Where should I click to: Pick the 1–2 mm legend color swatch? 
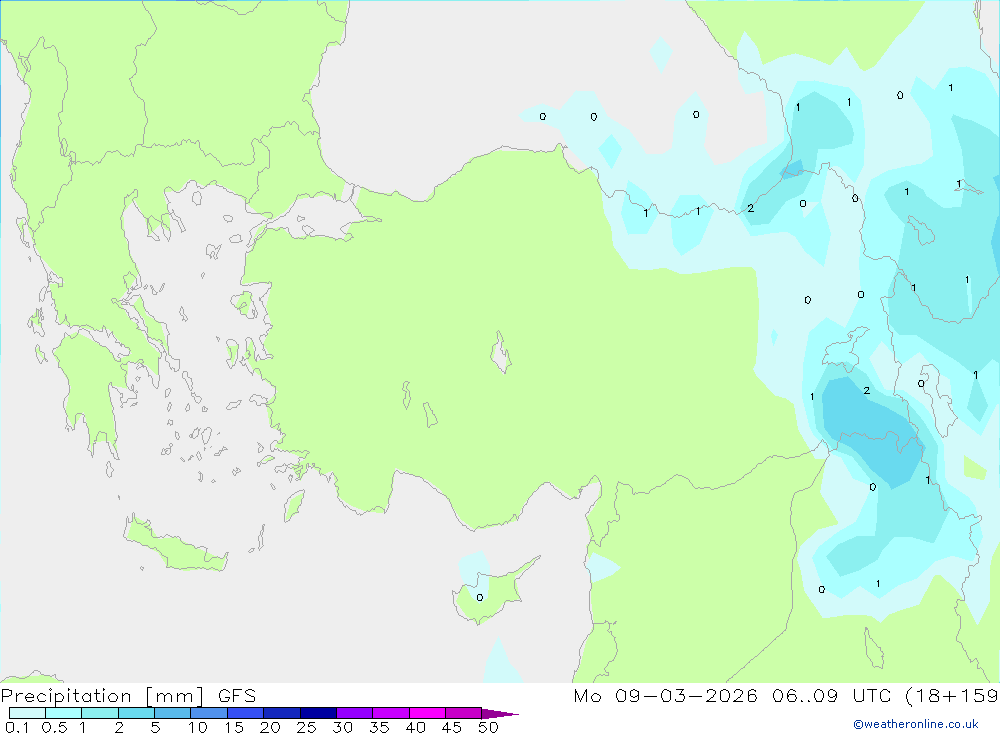(x=99, y=713)
